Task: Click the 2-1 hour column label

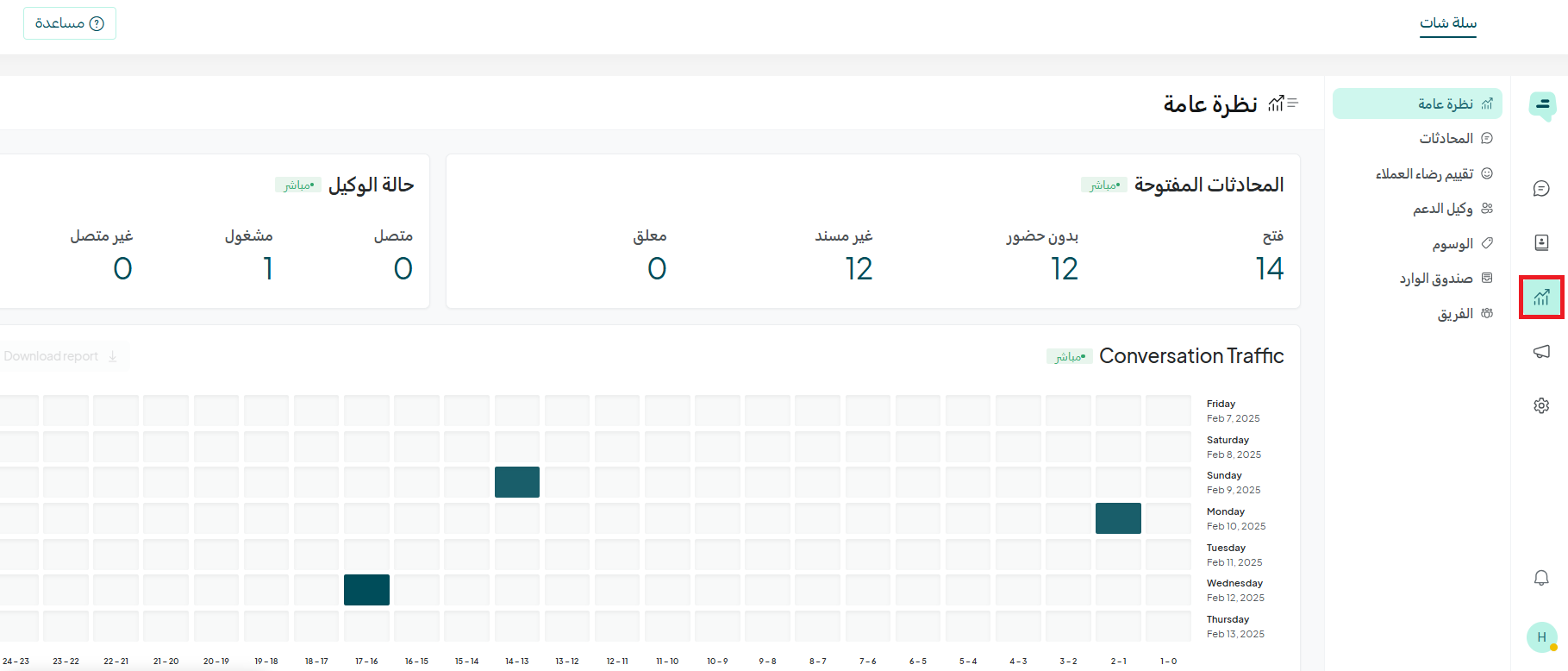Action: click(1118, 662)
